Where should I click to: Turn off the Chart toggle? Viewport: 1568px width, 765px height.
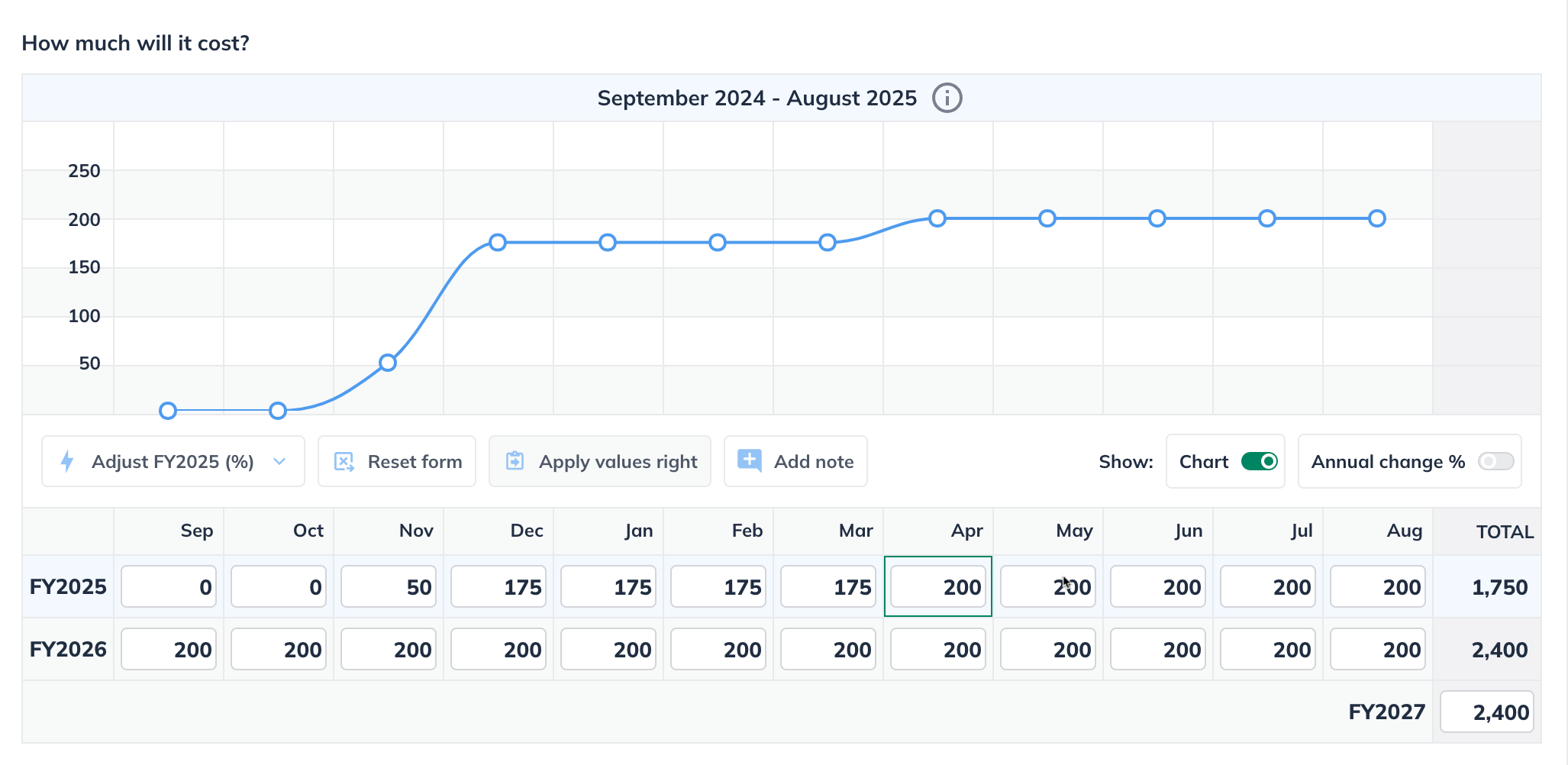(1259, 461)
